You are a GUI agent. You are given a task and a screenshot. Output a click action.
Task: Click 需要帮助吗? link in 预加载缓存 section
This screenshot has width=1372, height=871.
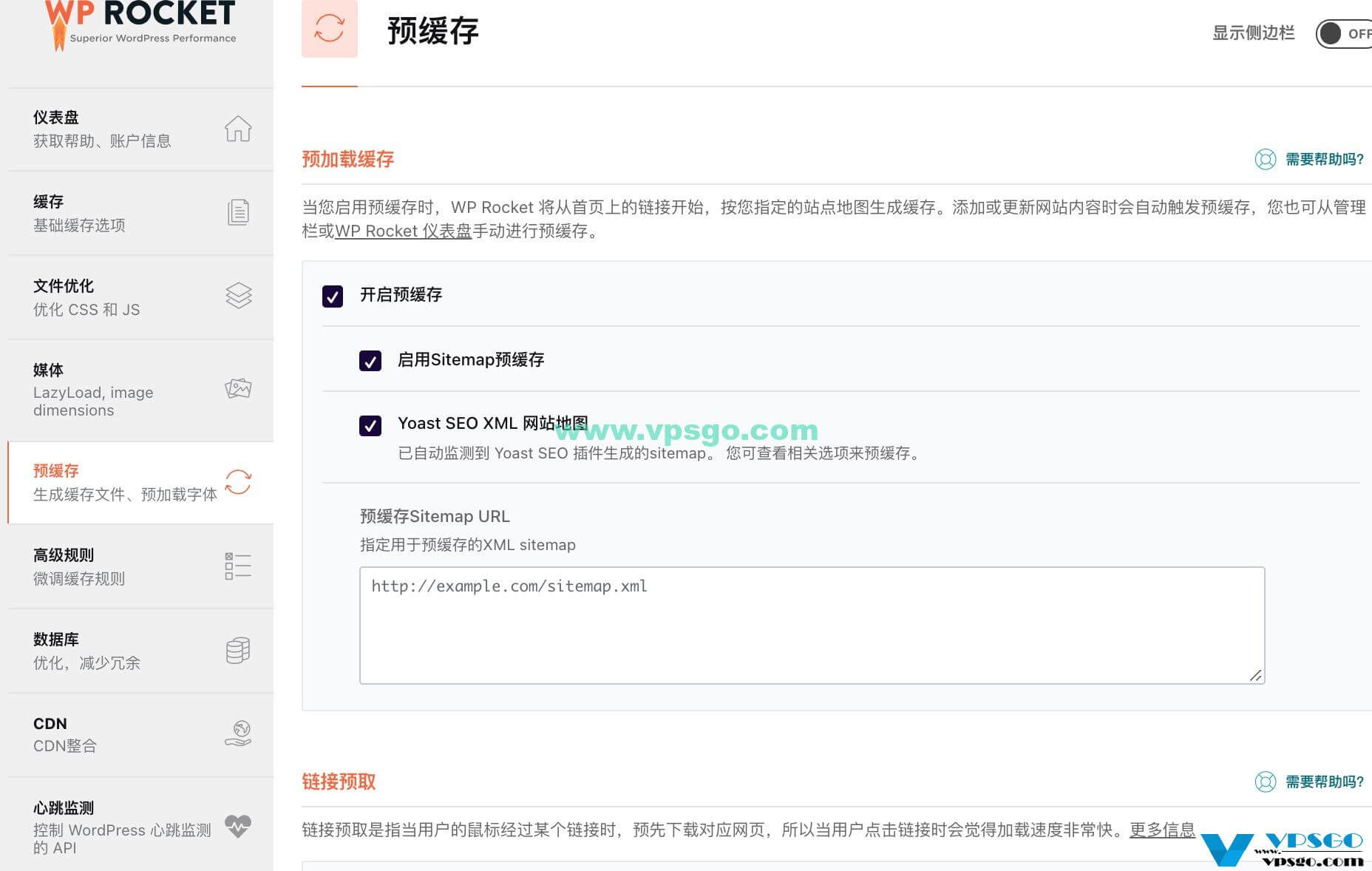[1325, 160]
